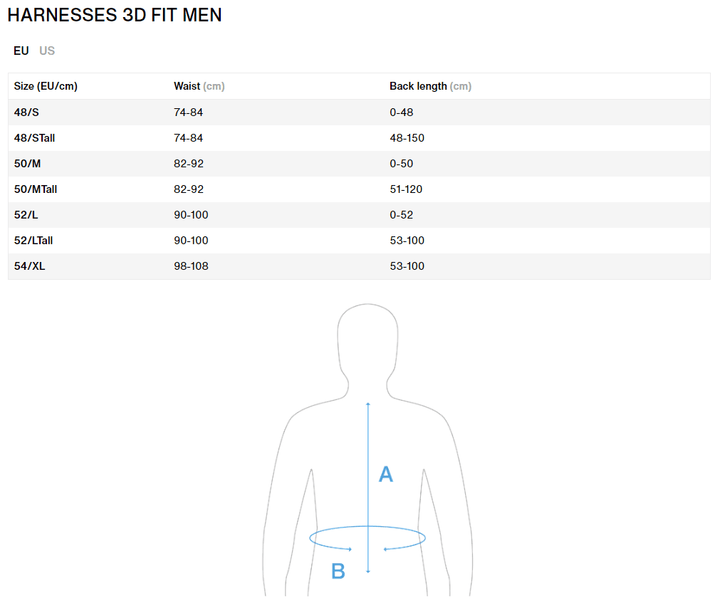Screen dimensions: 720x603
Task: Select the 52/LTall size row label
Action: click(36, 241)
